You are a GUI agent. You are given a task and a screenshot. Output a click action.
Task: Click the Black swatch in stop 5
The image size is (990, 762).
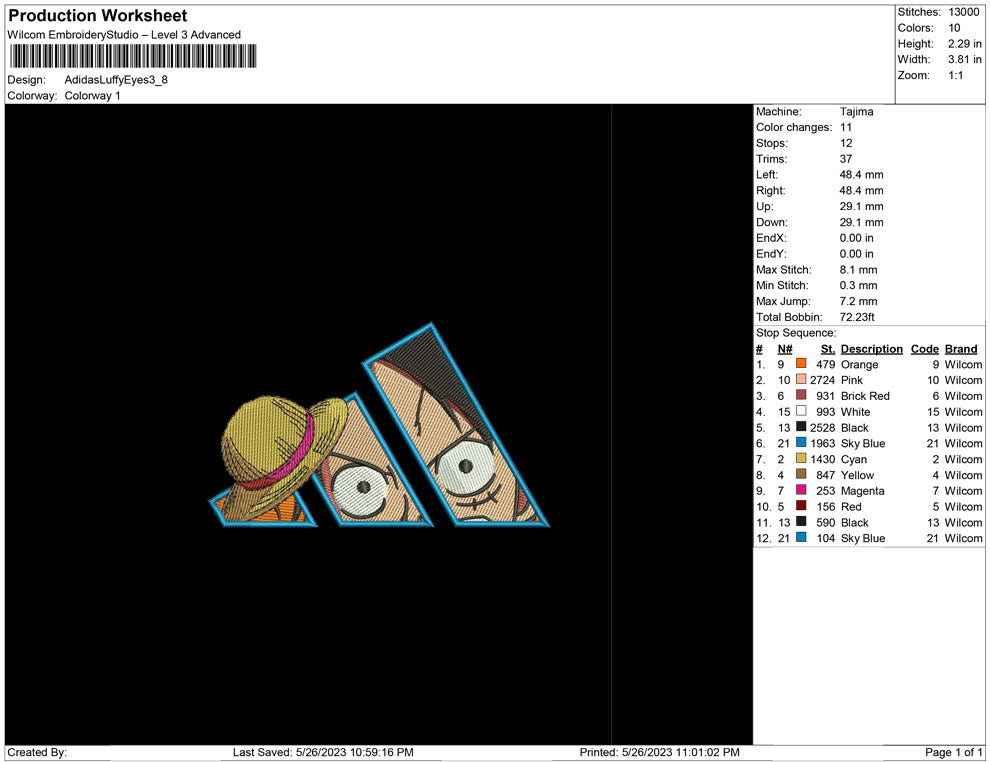click(801, 427)
